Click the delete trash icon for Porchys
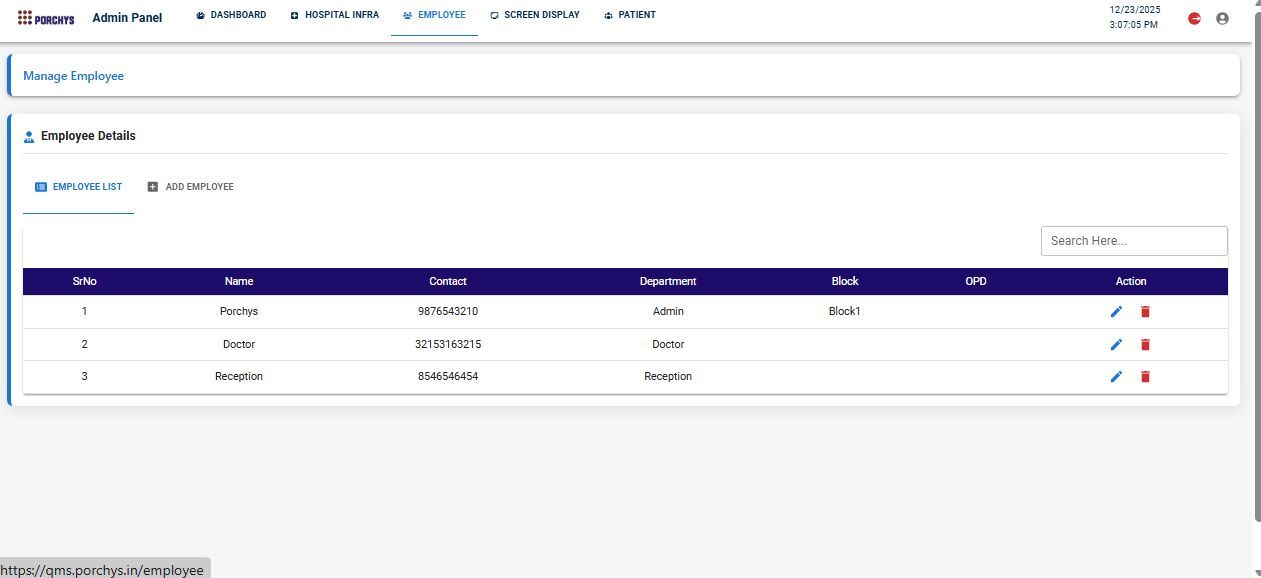Image resolution: width=1261 pixels, height=578 pixels. [1145, 311]
